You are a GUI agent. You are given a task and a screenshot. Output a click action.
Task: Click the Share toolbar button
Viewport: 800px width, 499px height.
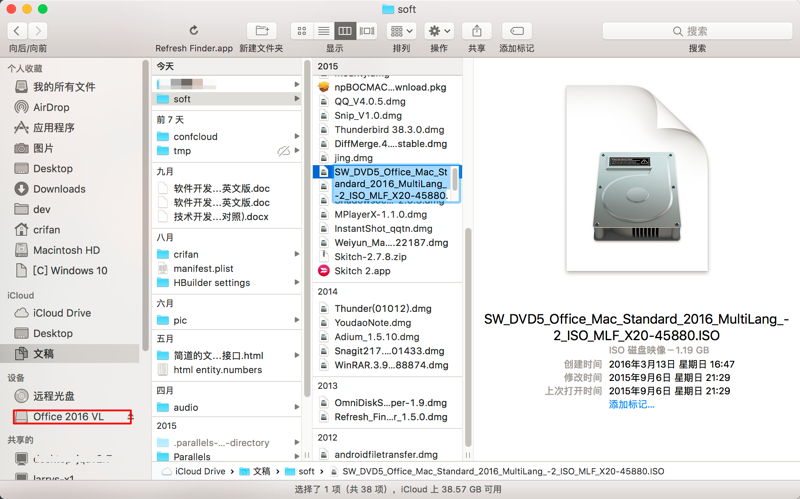(477, 31)
